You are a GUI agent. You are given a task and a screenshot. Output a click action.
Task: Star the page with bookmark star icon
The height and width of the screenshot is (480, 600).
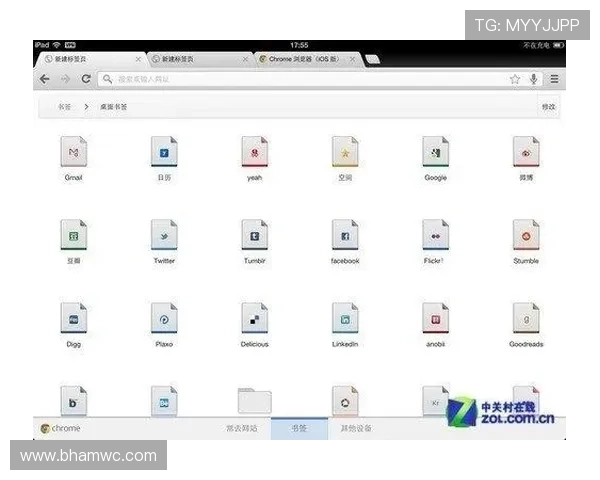click(x=515, y=79)
